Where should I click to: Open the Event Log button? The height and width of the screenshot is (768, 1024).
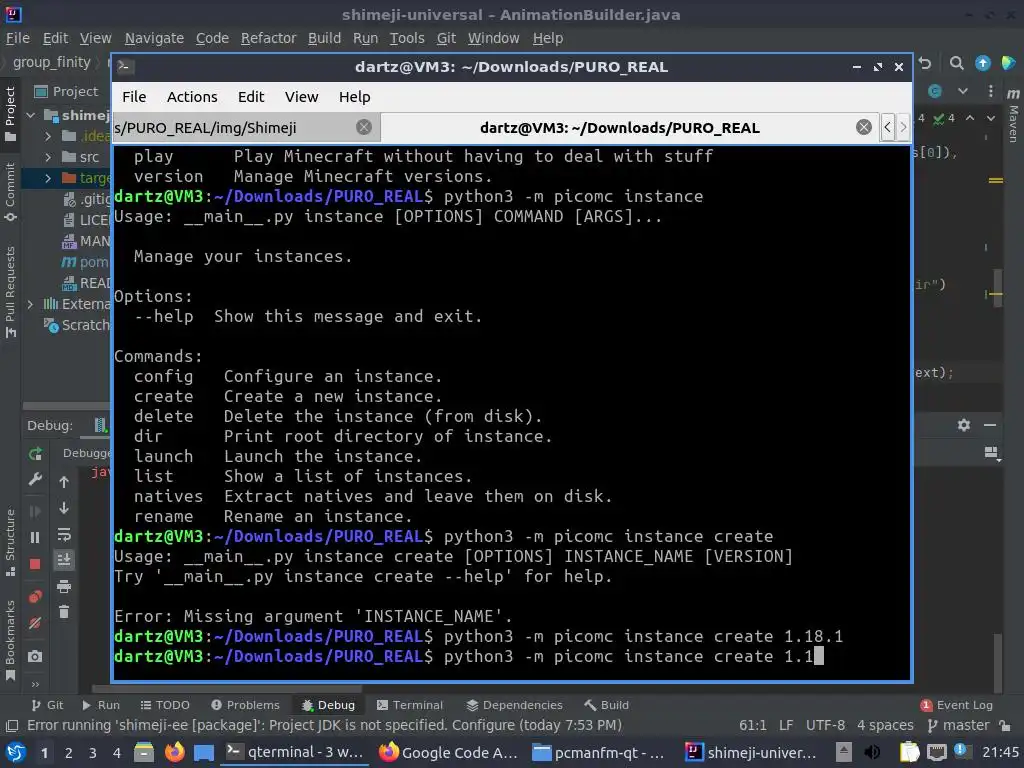pos(957,705)
